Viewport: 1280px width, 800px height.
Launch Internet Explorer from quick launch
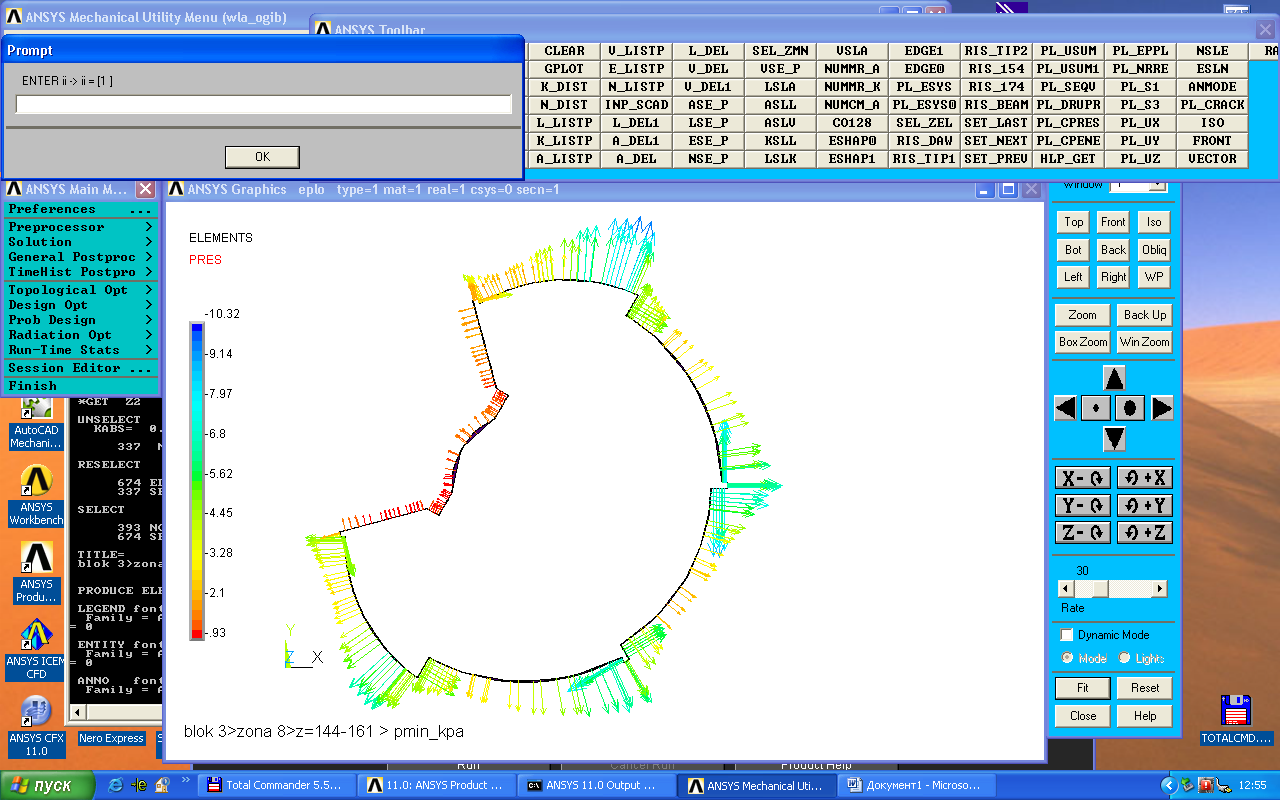click(x=116, y=785)
